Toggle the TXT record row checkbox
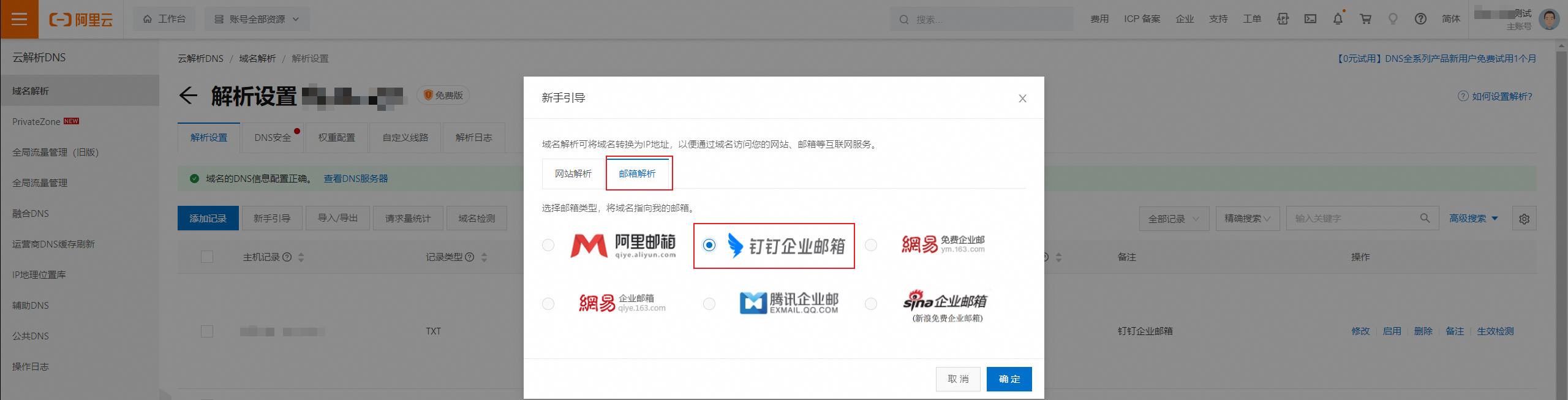1568x400 pixels. tap(207, 331)
